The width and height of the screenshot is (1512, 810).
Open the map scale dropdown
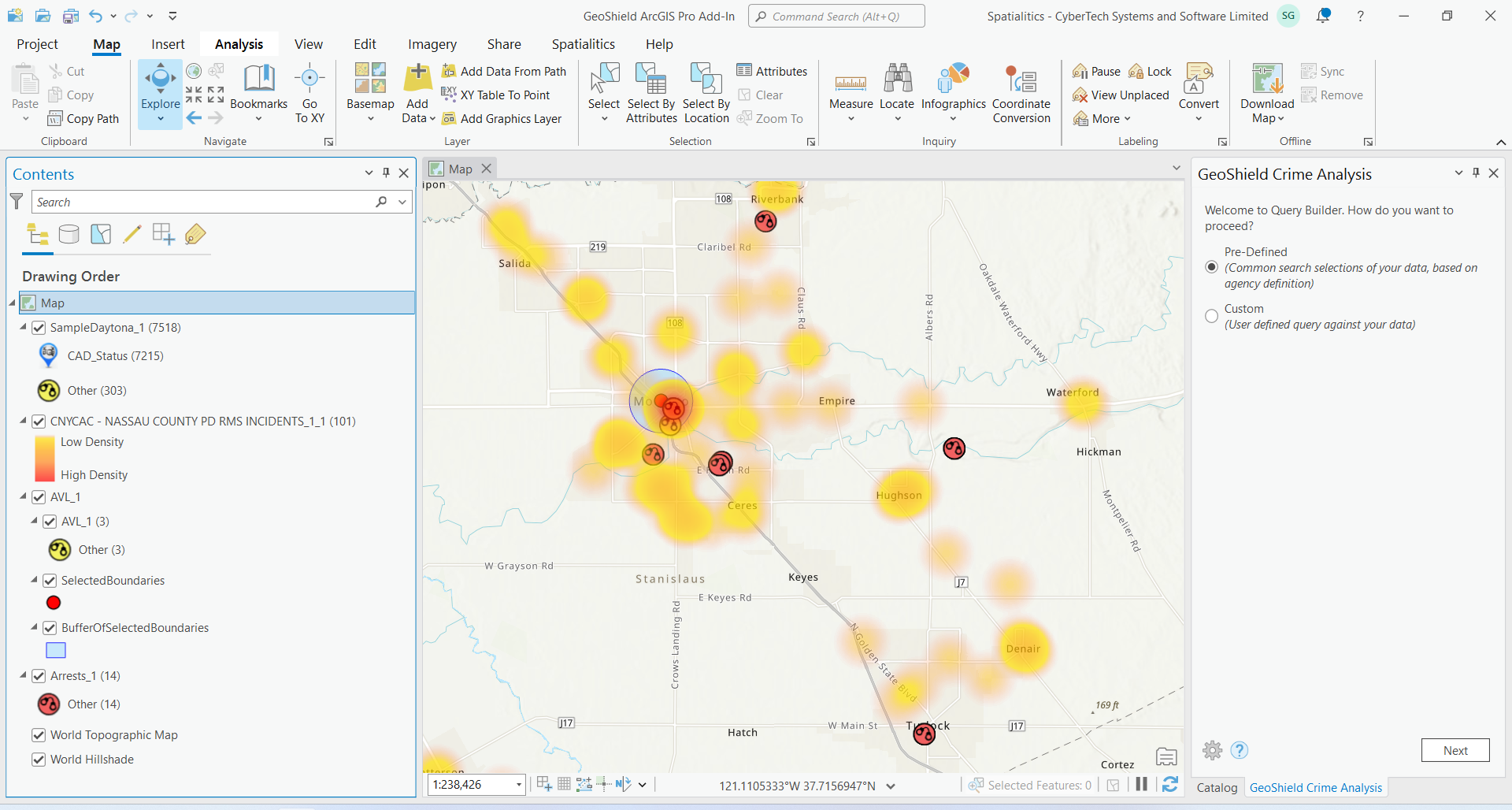tap(518, 785)
